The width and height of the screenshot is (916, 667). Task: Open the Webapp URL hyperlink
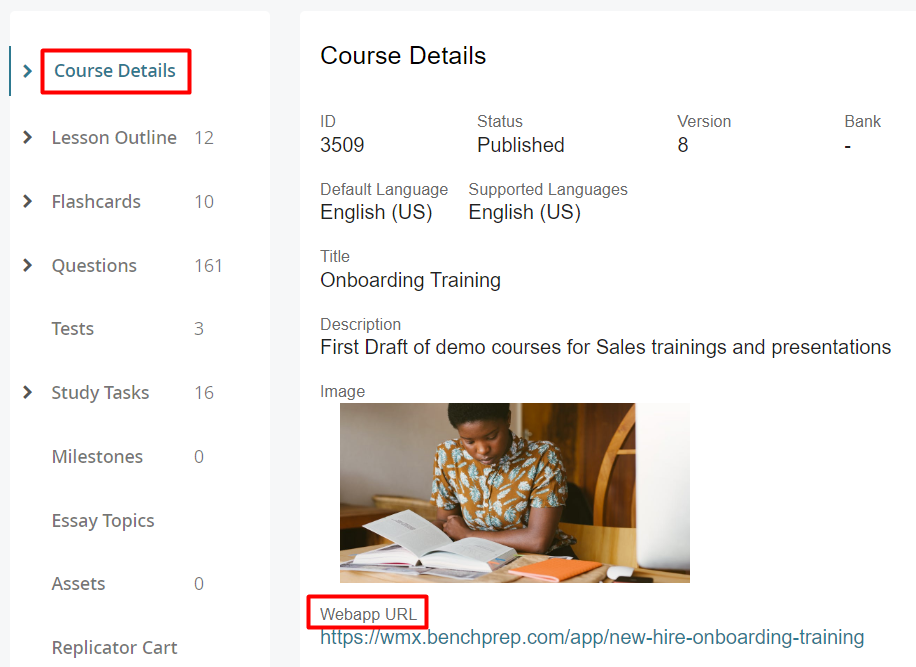pyautogui.click(x=591, y=637)
